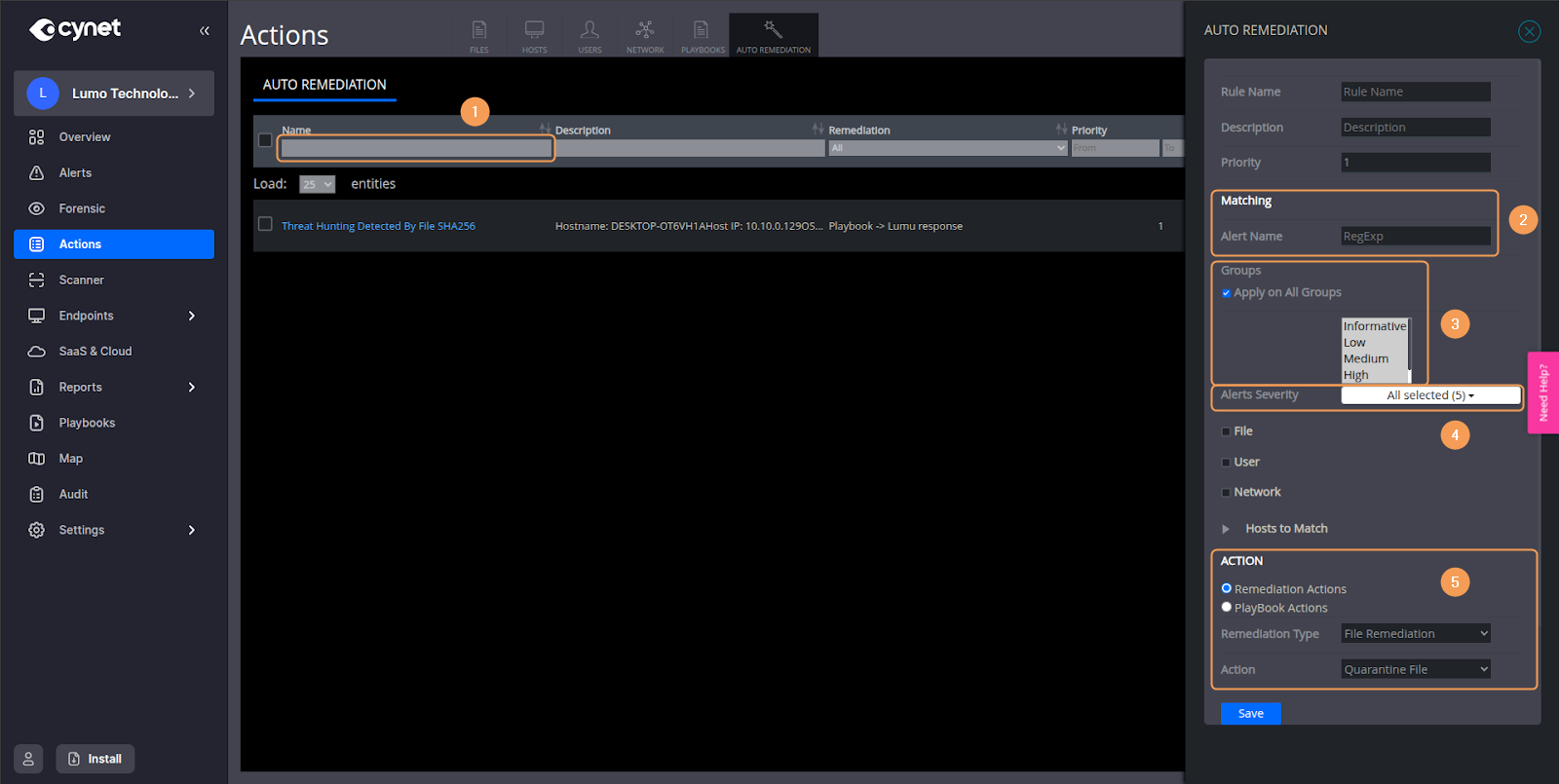Open the Remediation Type dropdown

click(x=1415, y=634)
